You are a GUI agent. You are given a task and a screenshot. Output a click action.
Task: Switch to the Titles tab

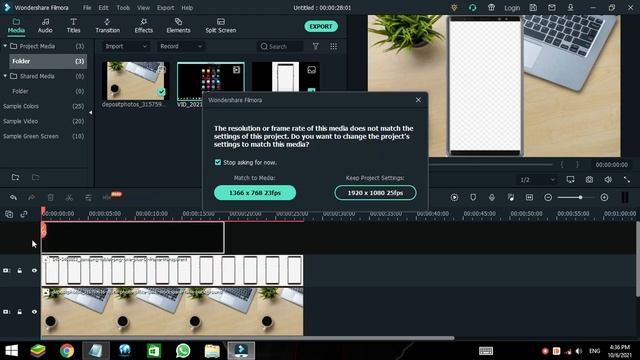coord(73,26)
